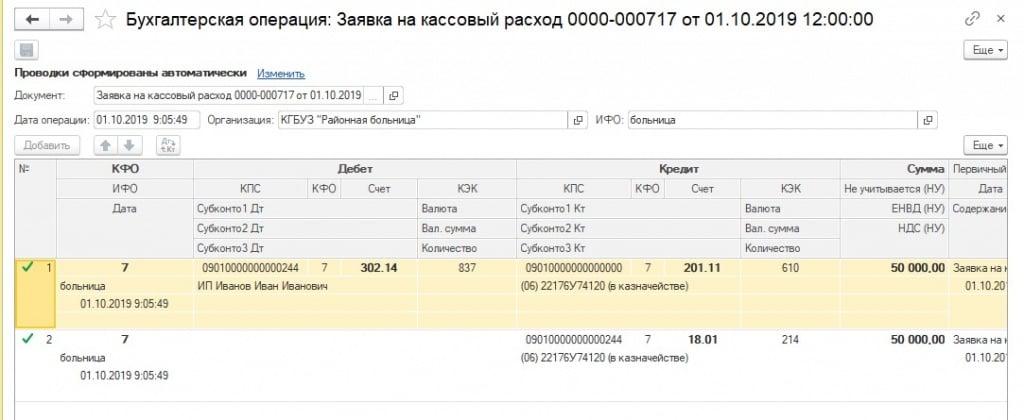
Task: Click the ellipsis selector in Документ field
Action: pos(372,95)
